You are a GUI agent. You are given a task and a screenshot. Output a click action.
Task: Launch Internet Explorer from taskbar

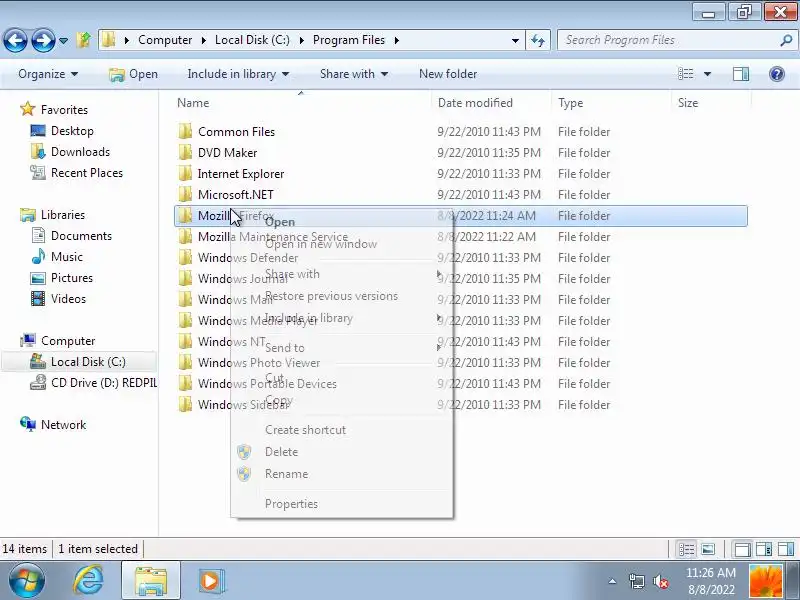(88, 581)
